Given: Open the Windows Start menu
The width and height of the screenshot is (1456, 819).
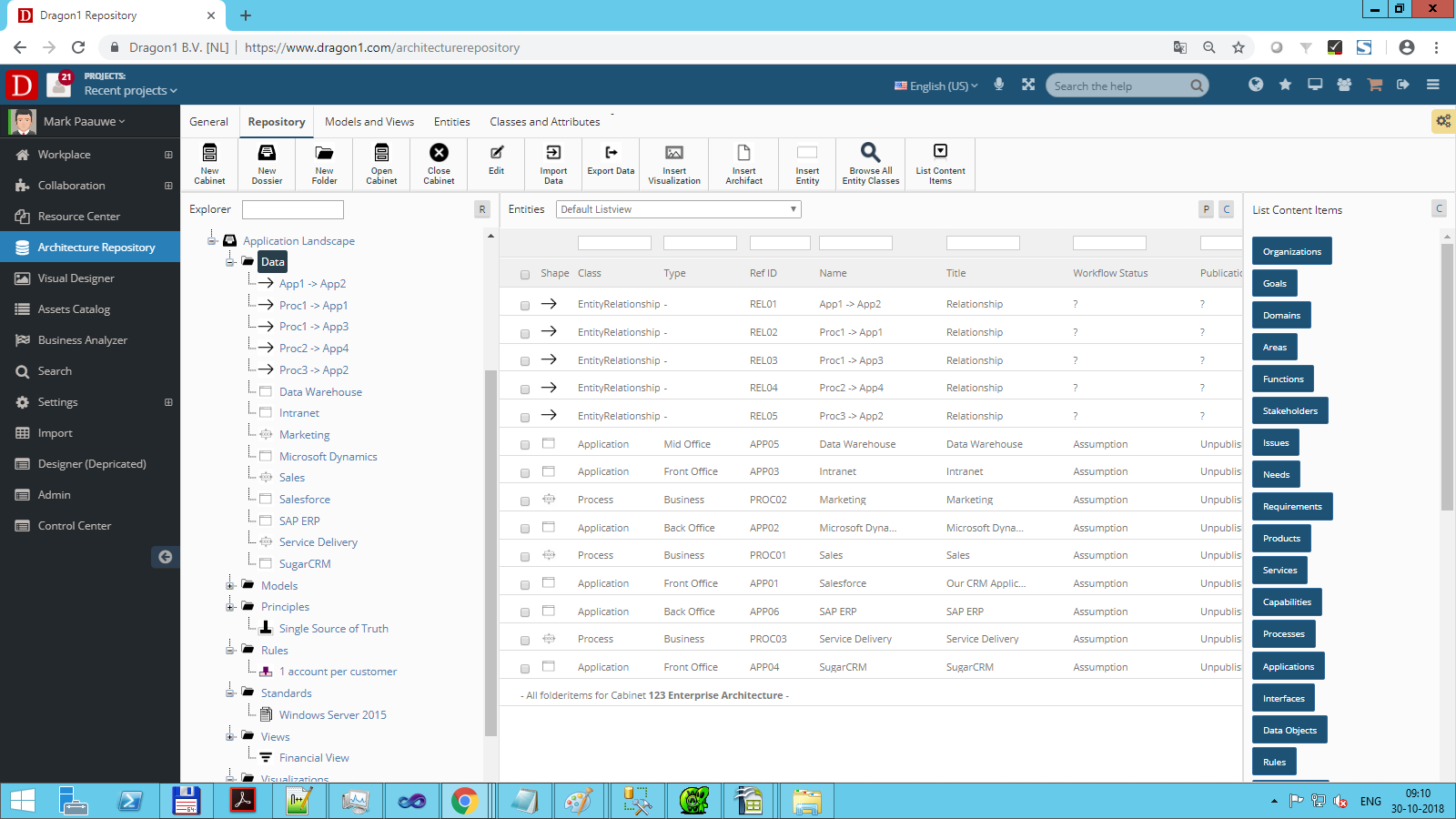Looking at the screenshot, I should 22,801.
